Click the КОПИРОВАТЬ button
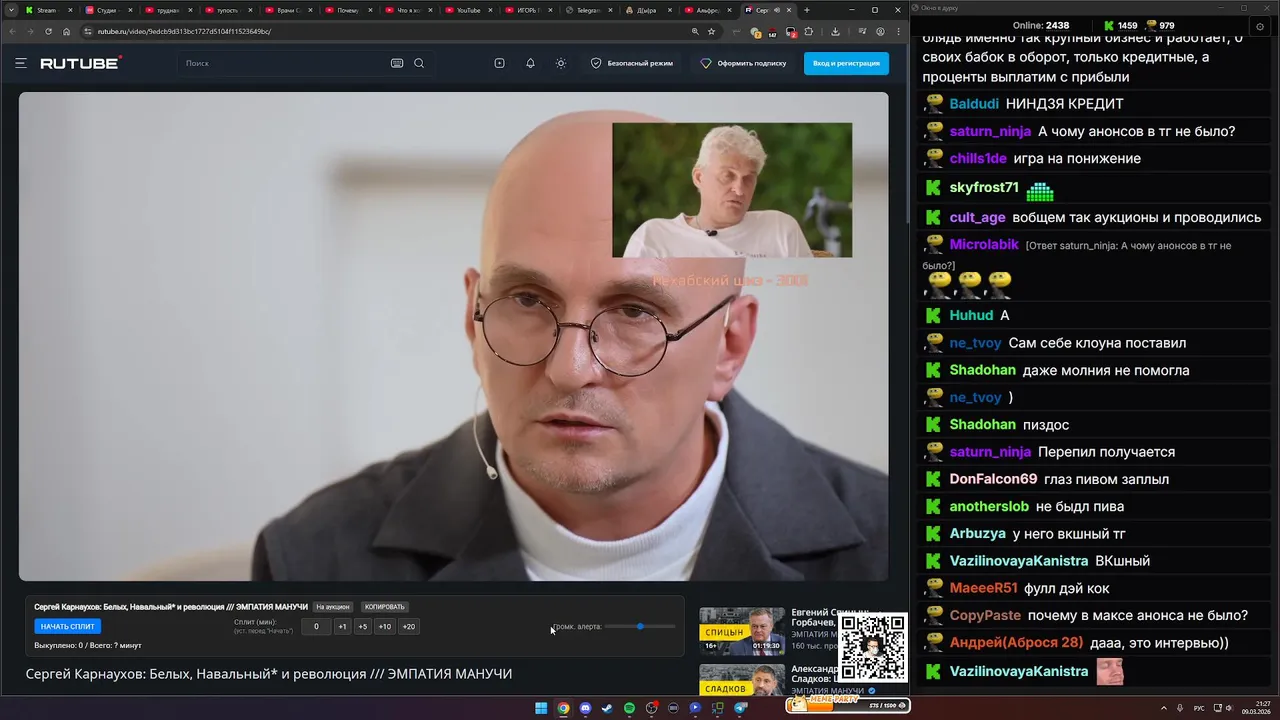The image size is (1280, 720). (385, 607)
